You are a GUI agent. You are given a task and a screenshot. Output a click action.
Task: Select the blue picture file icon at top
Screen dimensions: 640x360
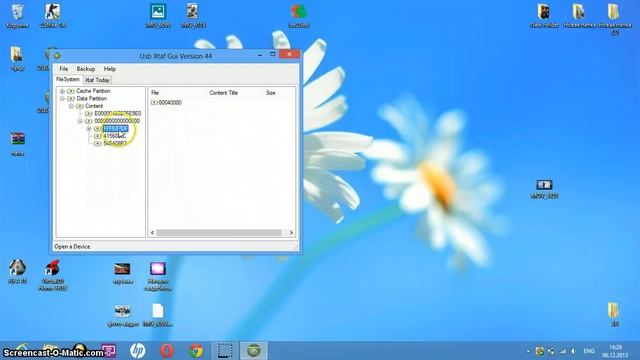pos(158,16)
